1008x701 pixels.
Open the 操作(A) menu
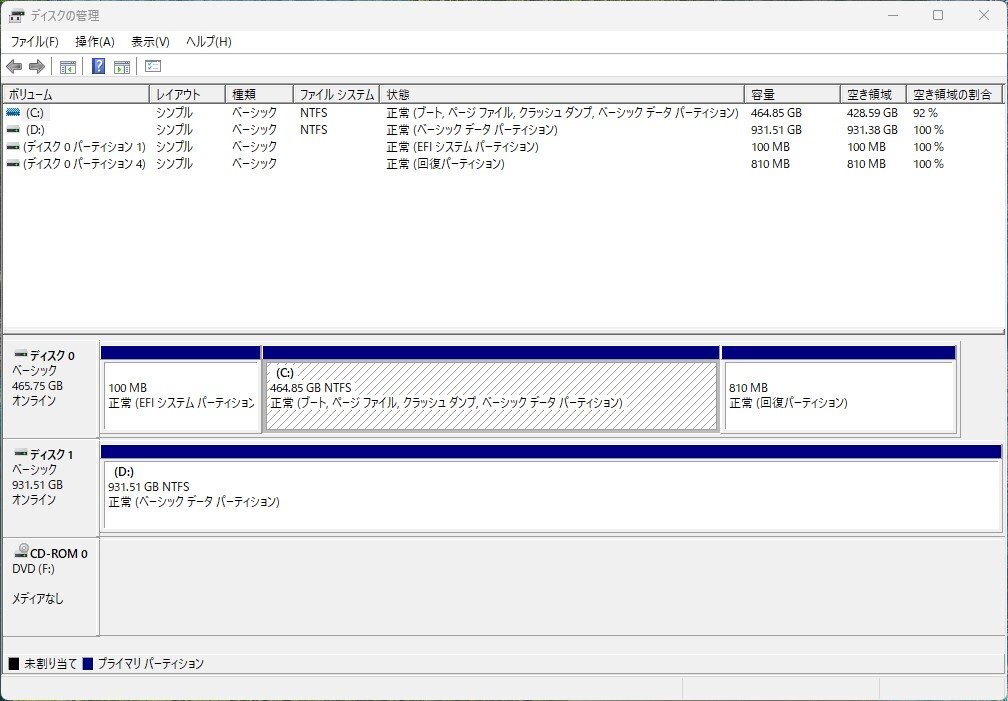tap(94, 42)
